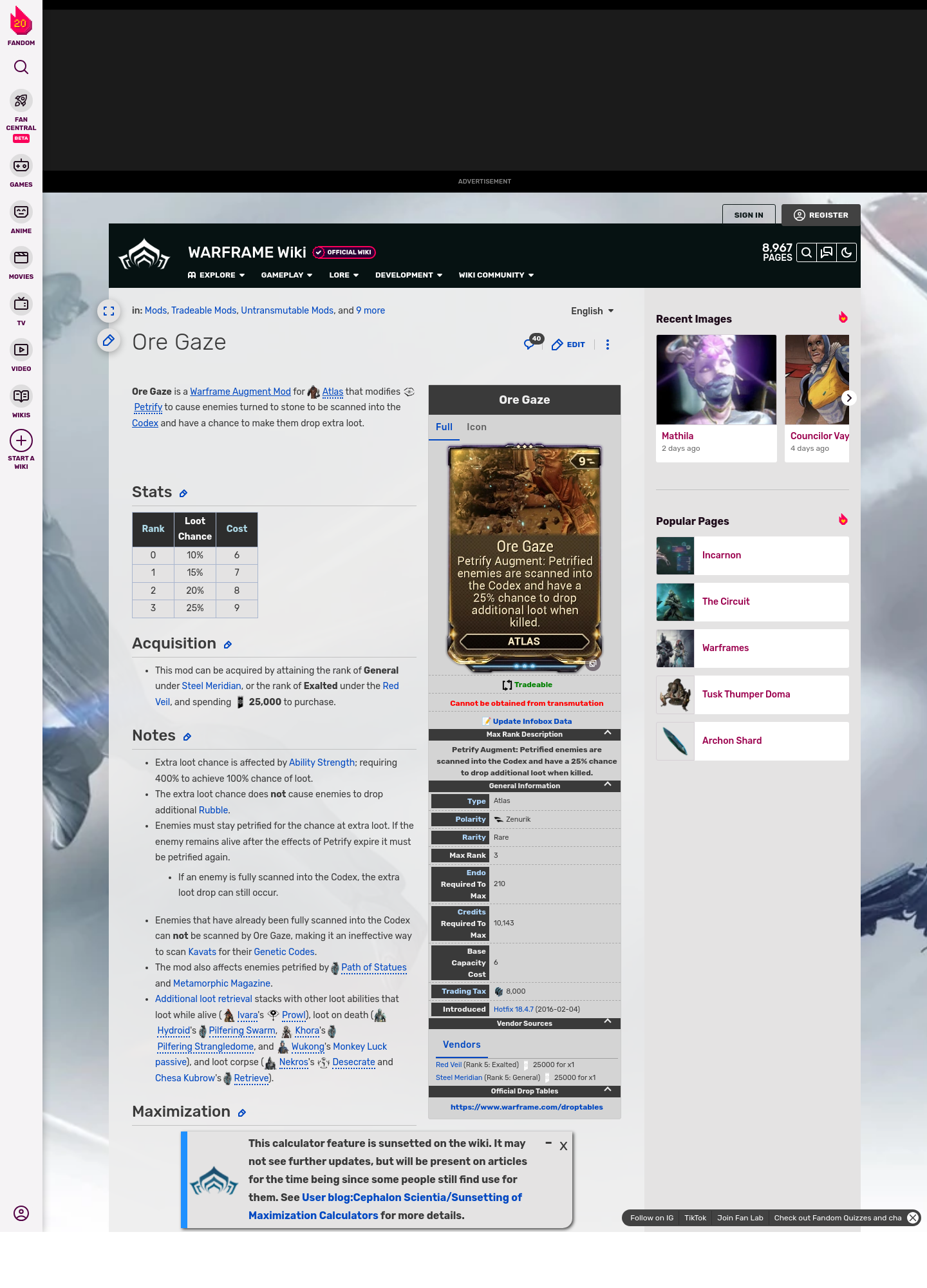Open the Movies sidebar icon
The width and height of the screenshot is (927, 1288).
[21, 258]
